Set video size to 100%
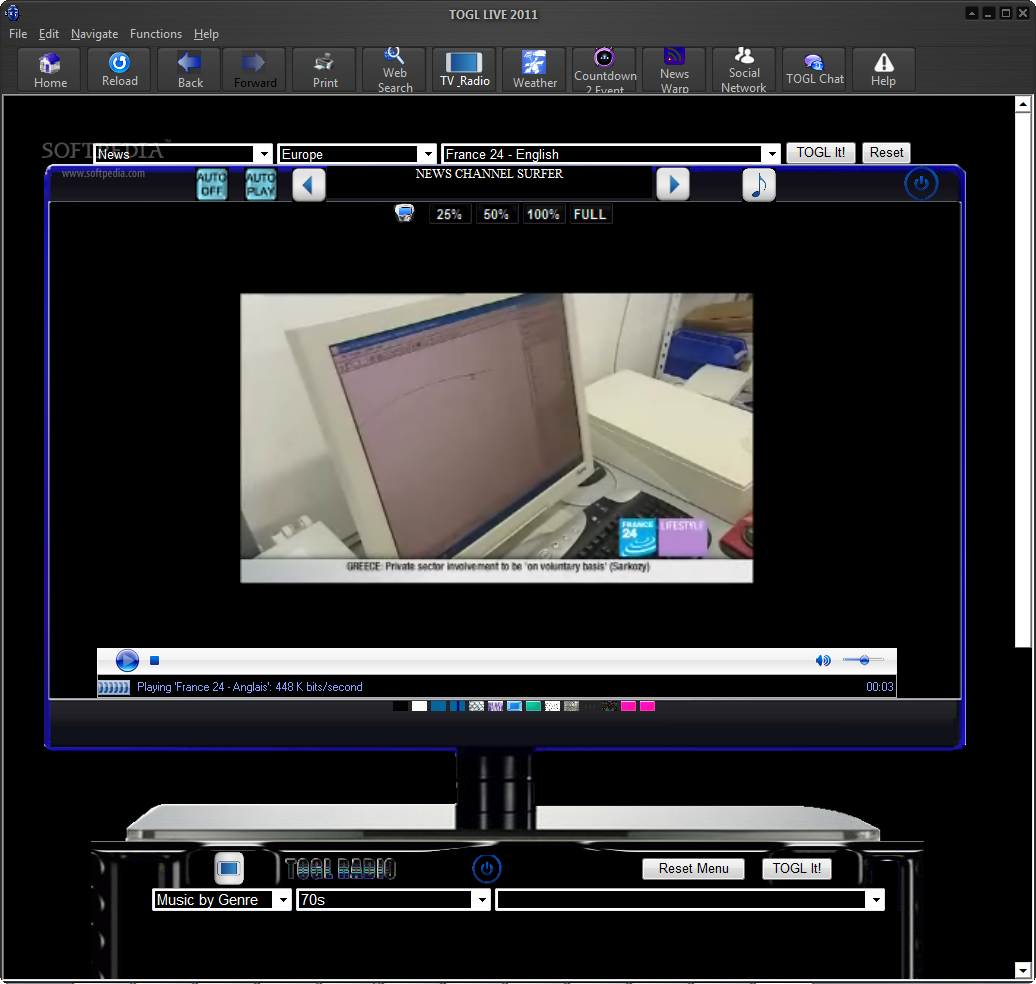1036x984 pixels. [543, 214]
